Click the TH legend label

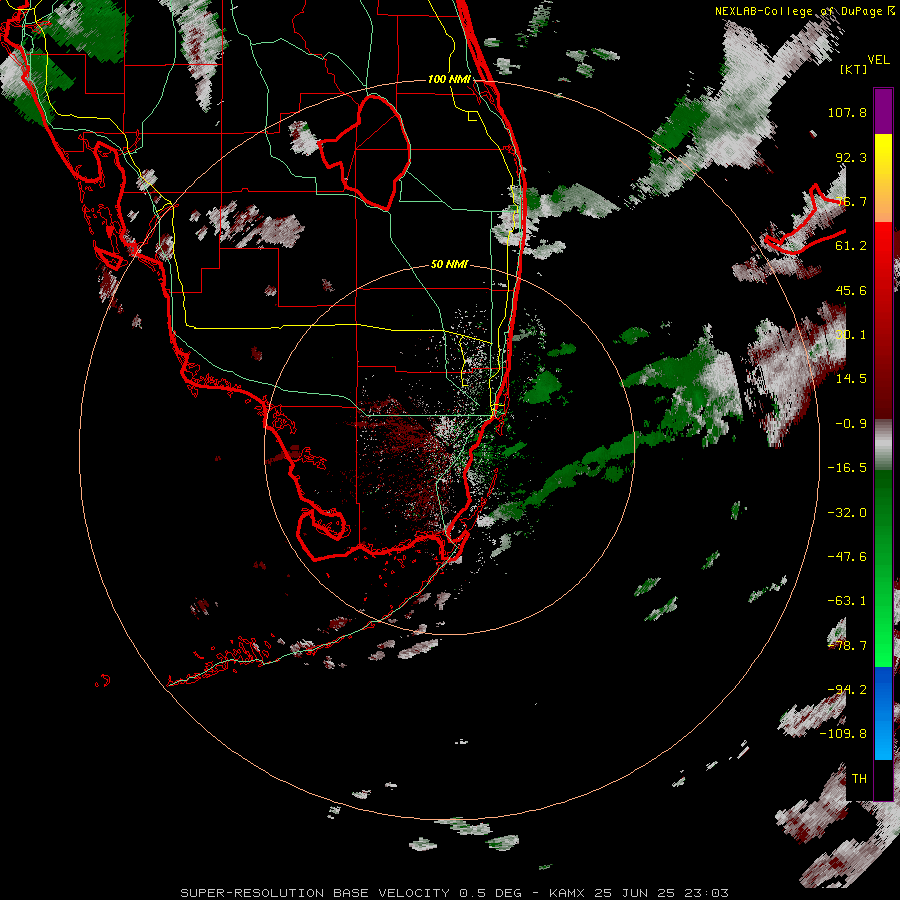click(859, 779)
